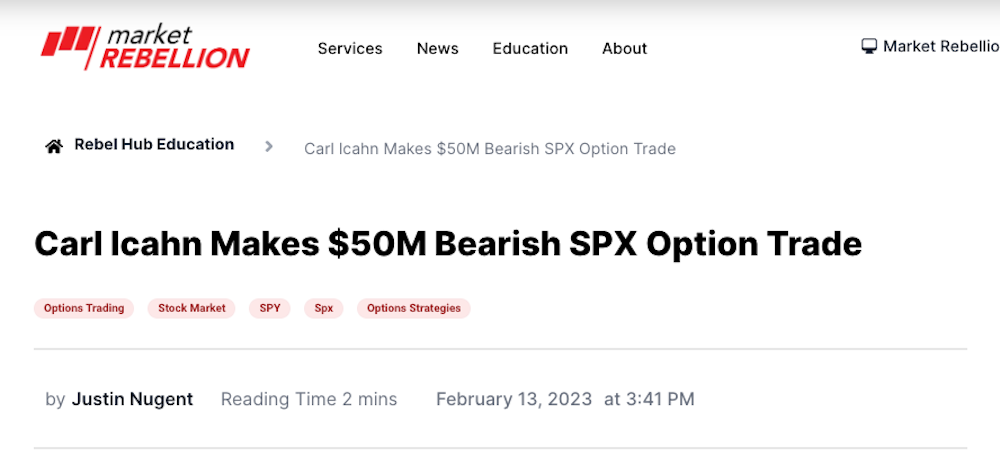Click the Reading Time 2 mins label

[309, 399]
